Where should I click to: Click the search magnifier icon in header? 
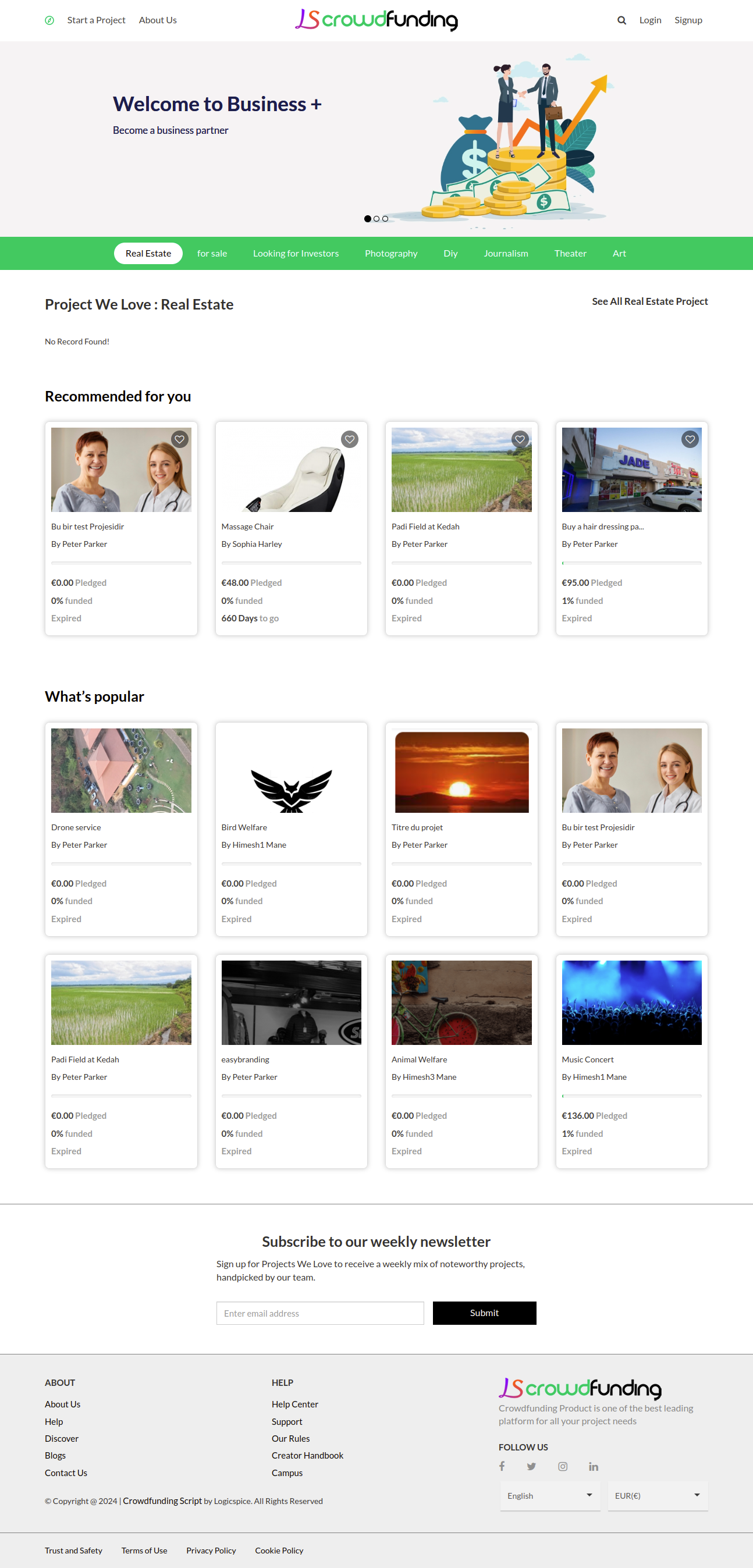point(621,20)
